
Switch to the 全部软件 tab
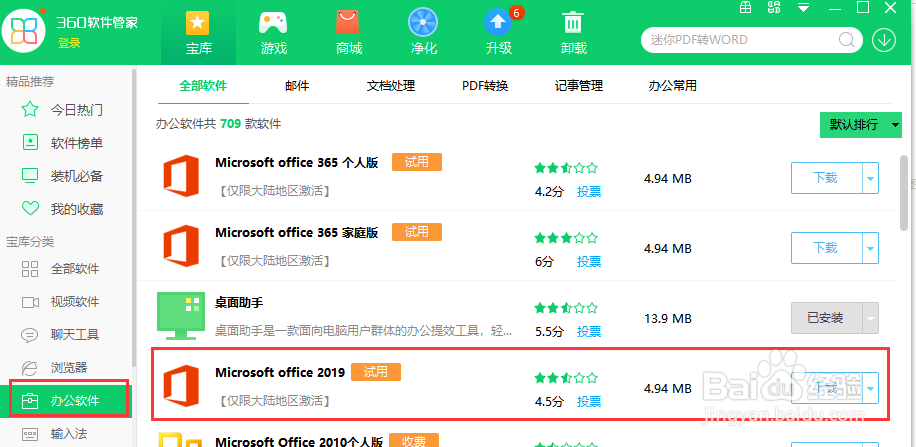pyautogui.click(x=203, y=86)
